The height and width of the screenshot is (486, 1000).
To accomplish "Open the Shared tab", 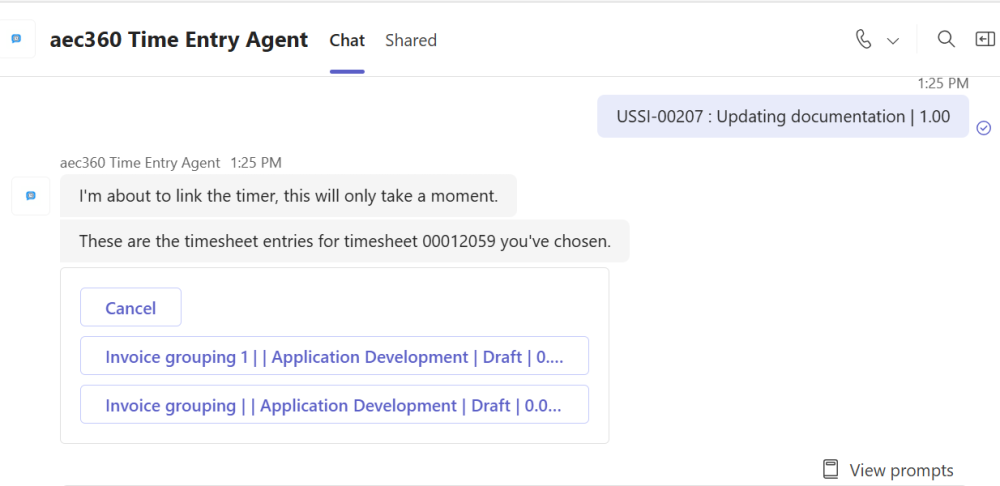I will [411, 40].
